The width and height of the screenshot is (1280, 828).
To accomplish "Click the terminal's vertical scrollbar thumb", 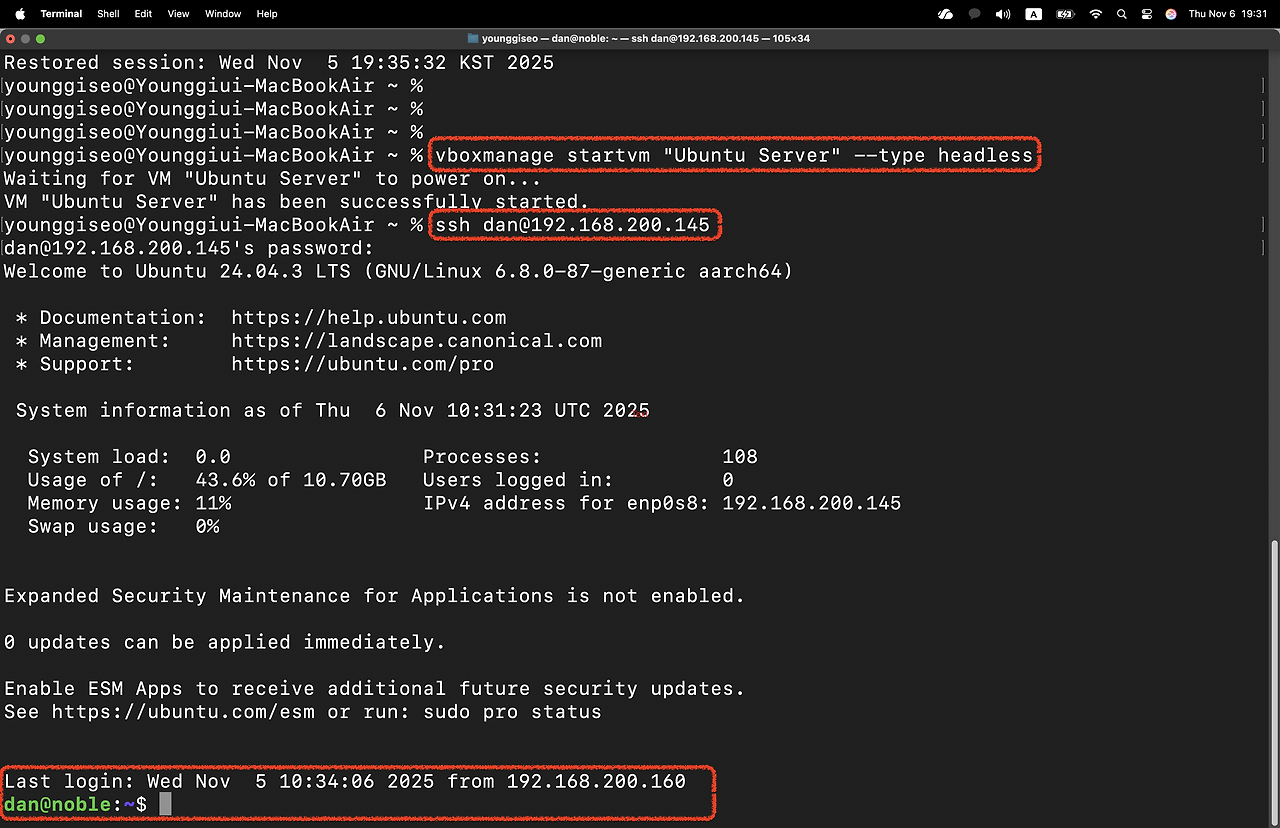I will pyautogui.click(x=1274, y=682).
